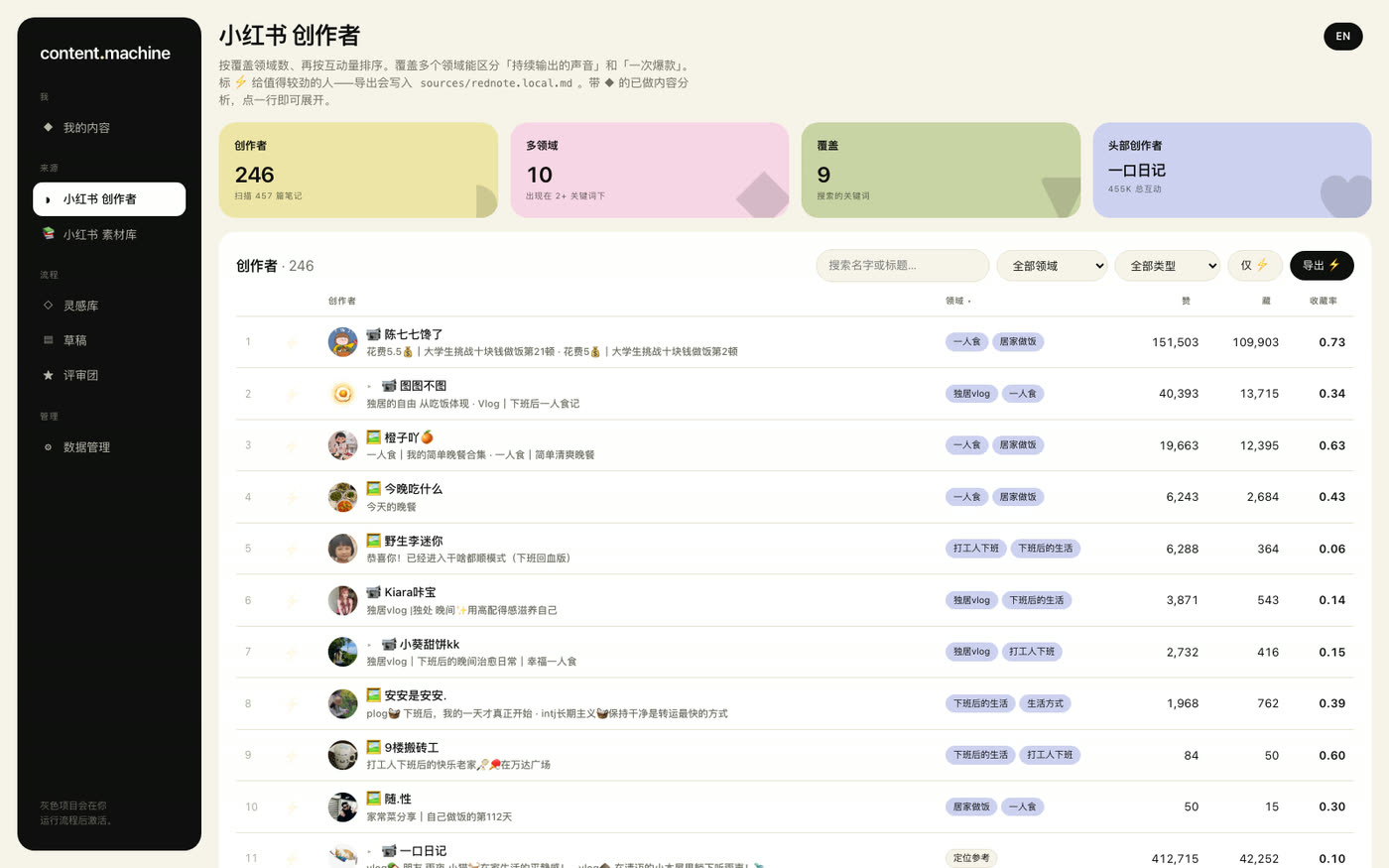Viewport: 1389px width, 868px height.
Task: Open the 全部类型 type dropdown
Action: pyautogui.click(x=1168, y=266)
